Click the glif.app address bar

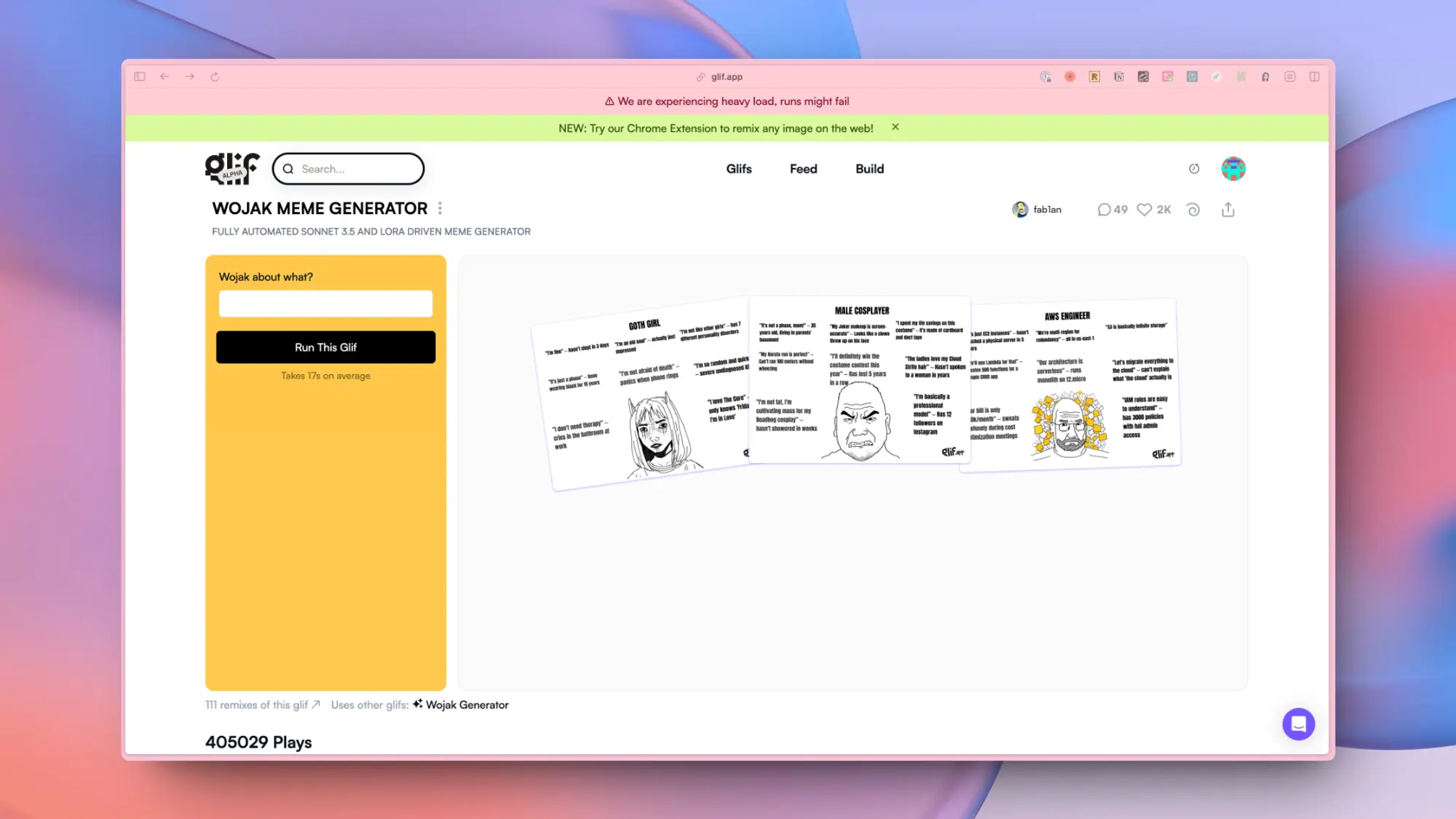[x=719, y=76]
